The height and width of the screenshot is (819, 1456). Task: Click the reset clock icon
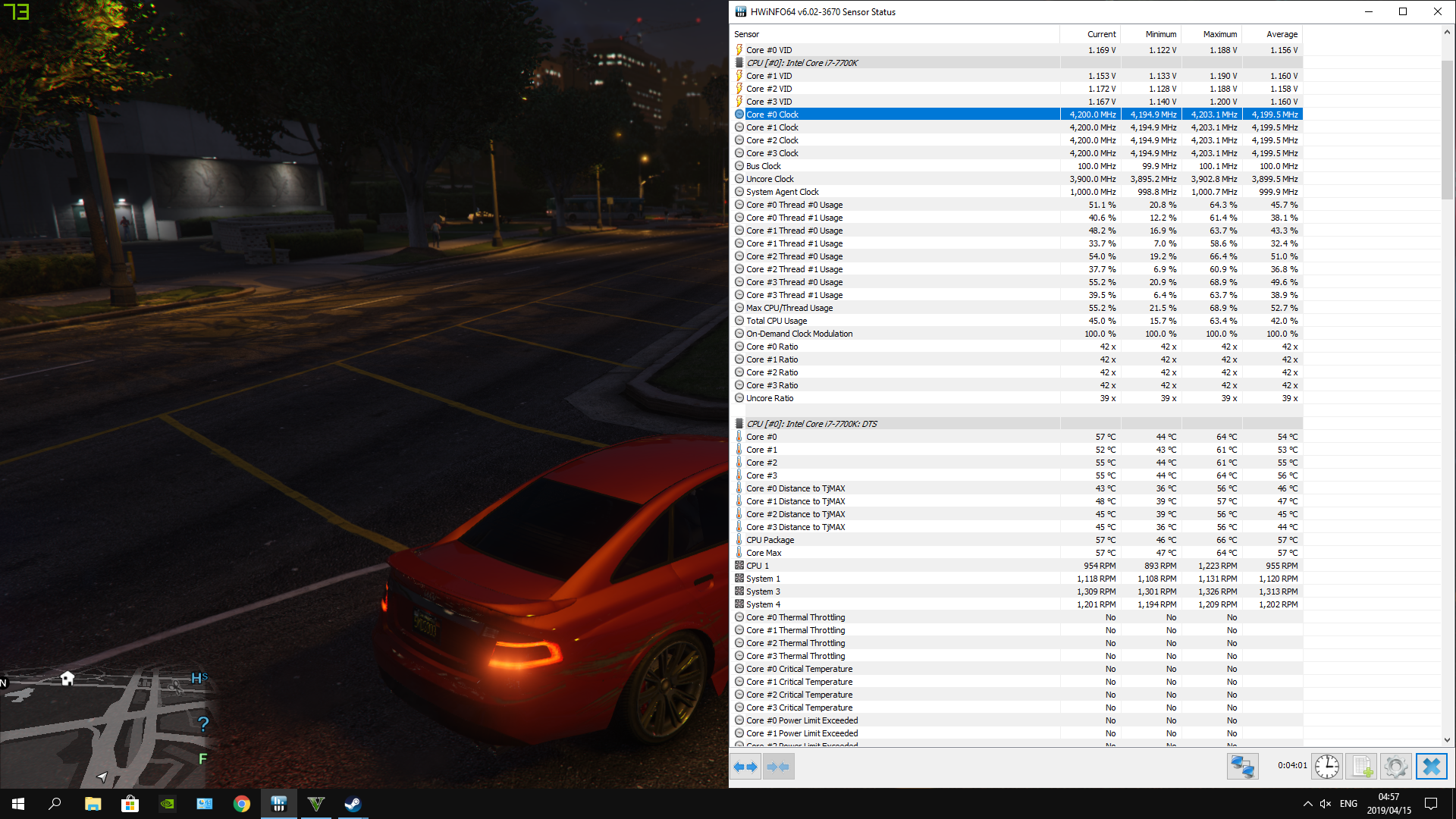(1326, 767)
